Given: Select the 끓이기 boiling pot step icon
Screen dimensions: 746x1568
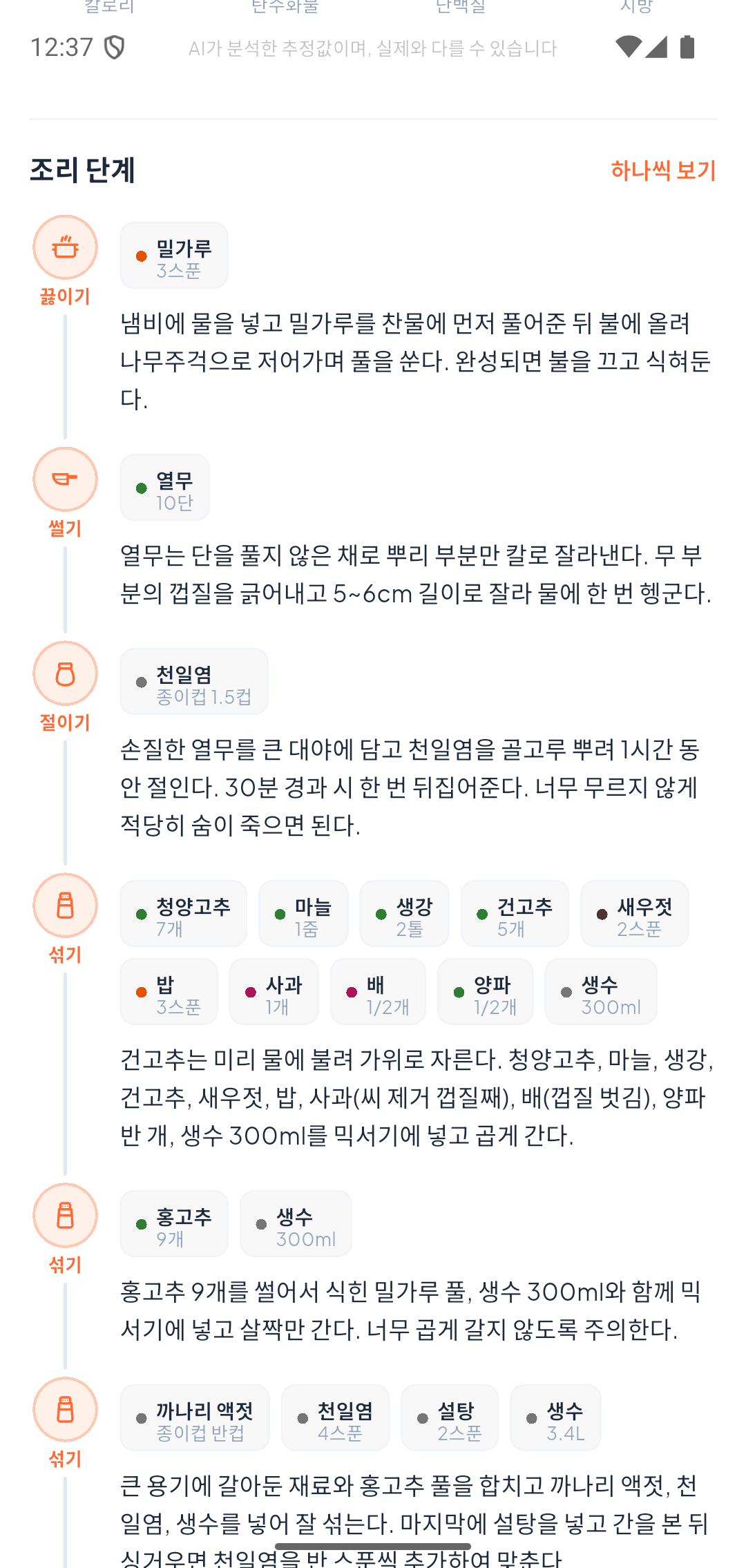Looking at the screenshot, I should point(64,247).
